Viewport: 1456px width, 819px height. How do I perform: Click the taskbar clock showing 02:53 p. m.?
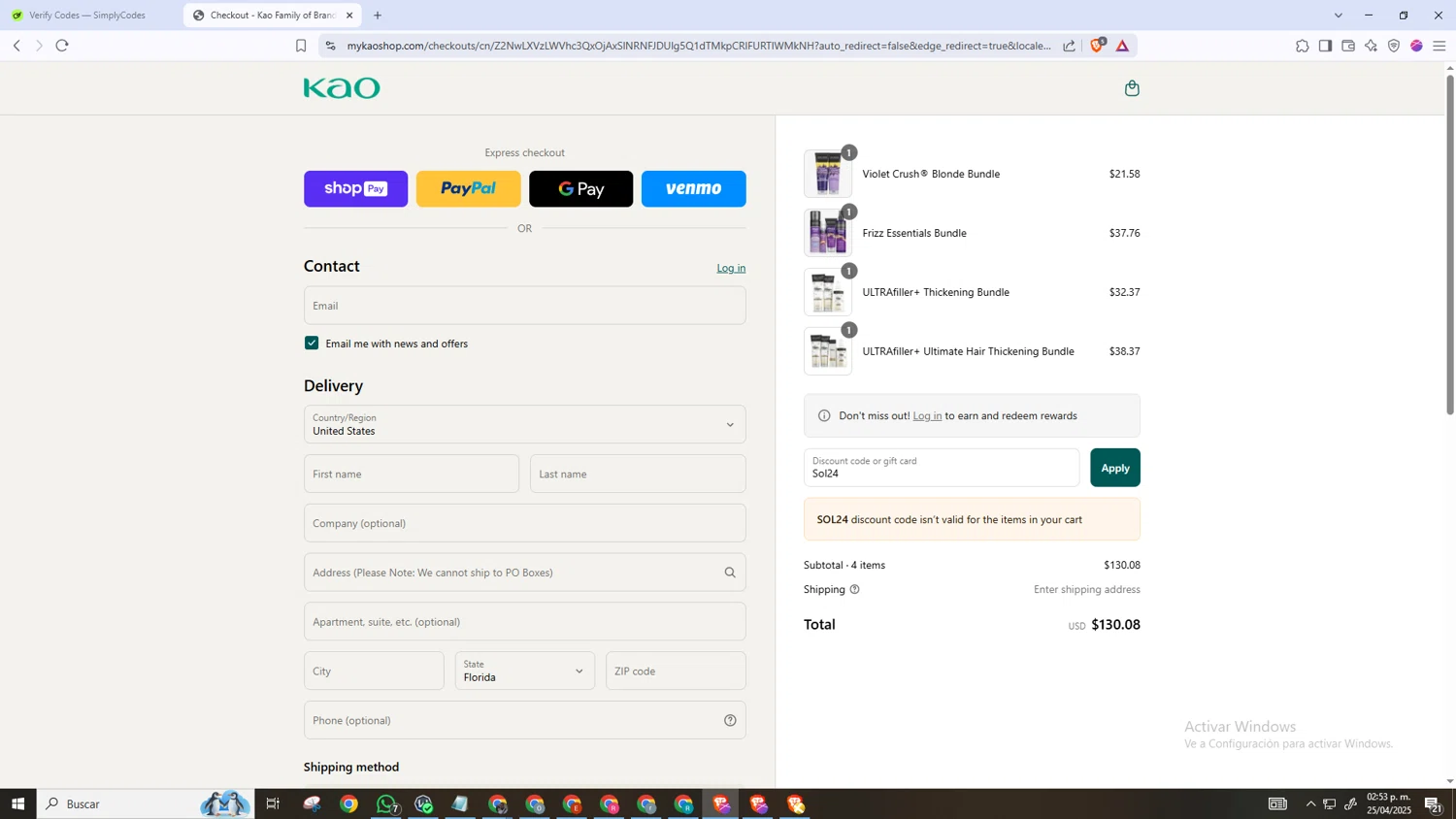1389,803
